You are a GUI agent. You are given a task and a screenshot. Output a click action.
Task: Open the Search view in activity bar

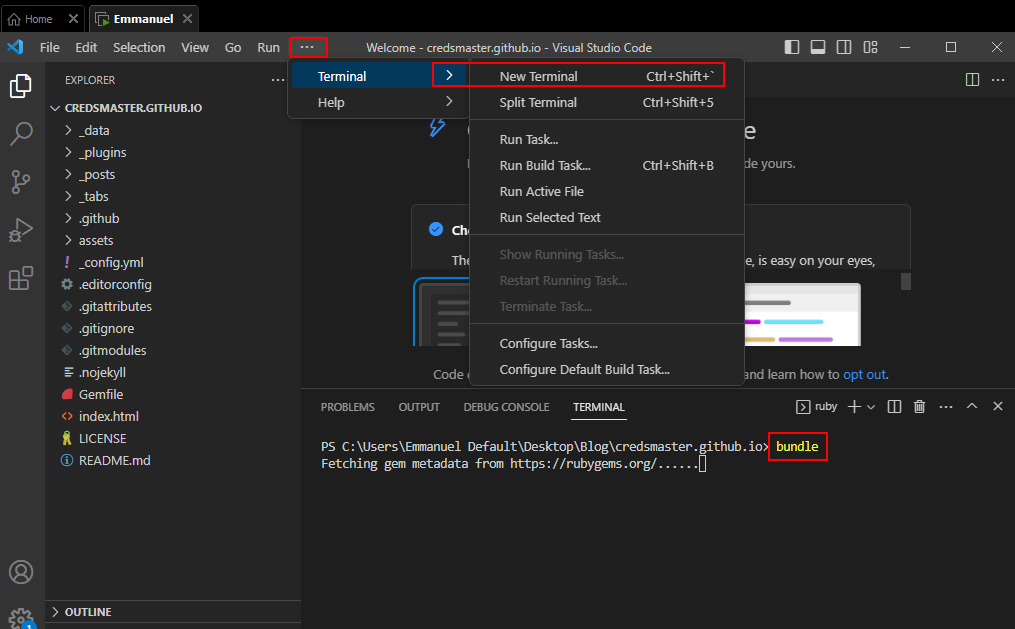pyautogui.click(x=21, y=134)
